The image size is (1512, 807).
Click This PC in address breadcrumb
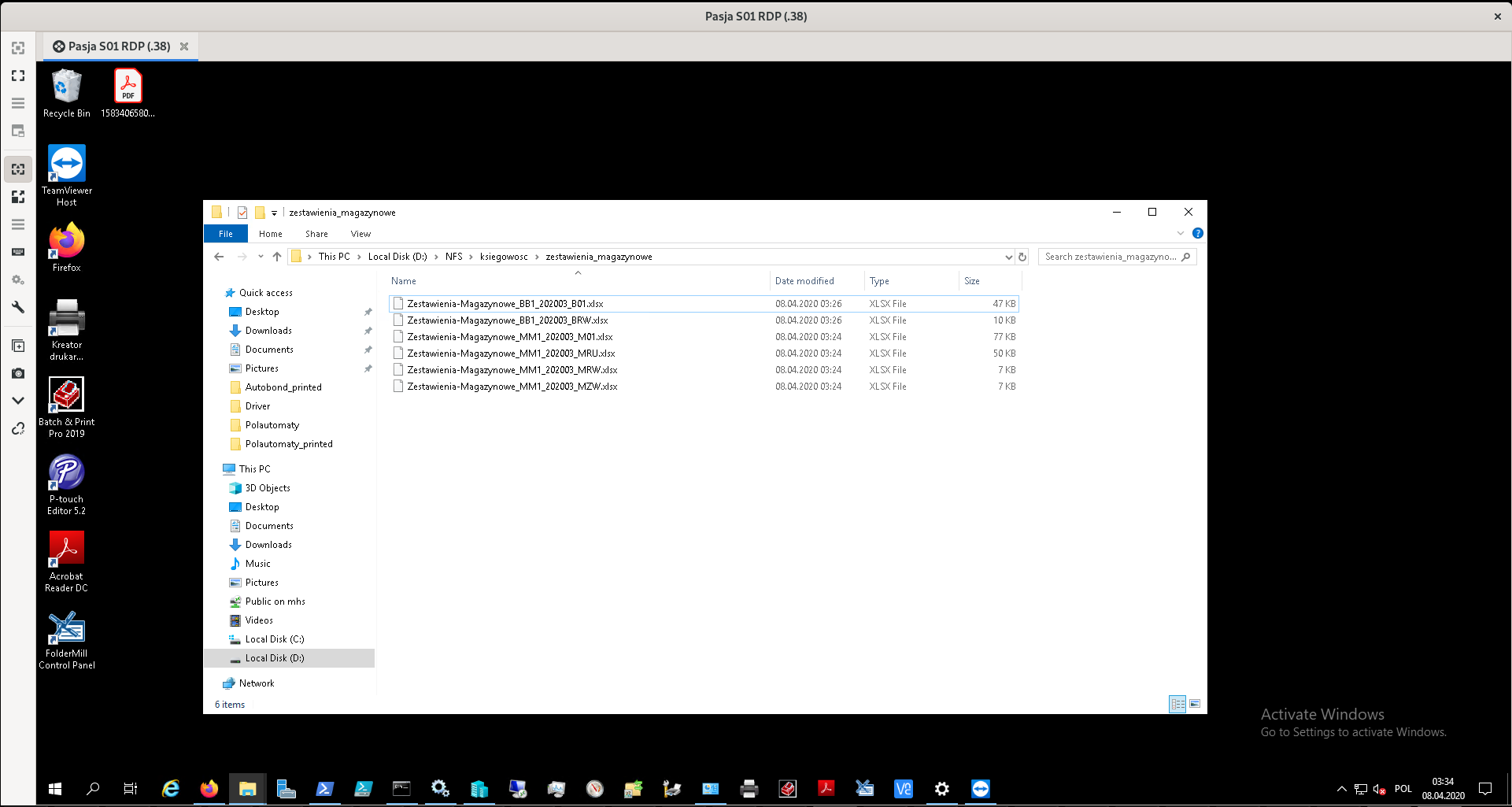[x=334, y=257]
